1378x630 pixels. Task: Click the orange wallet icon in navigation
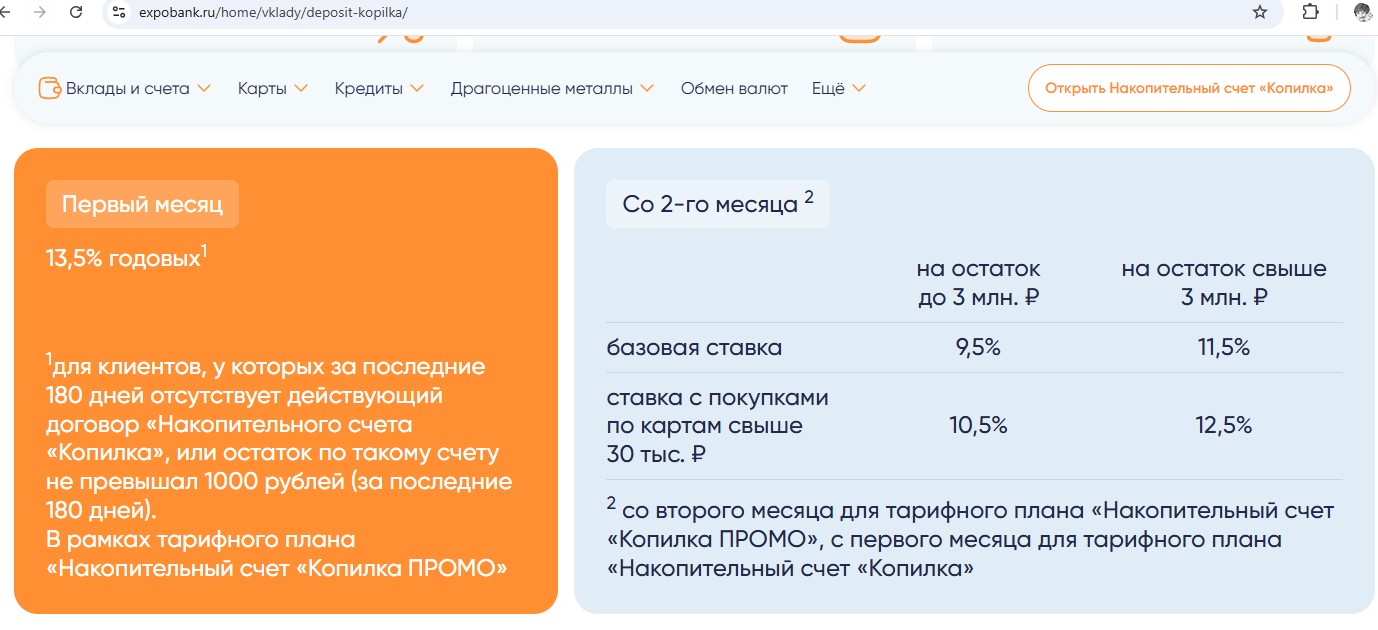(x=49, y=88)
